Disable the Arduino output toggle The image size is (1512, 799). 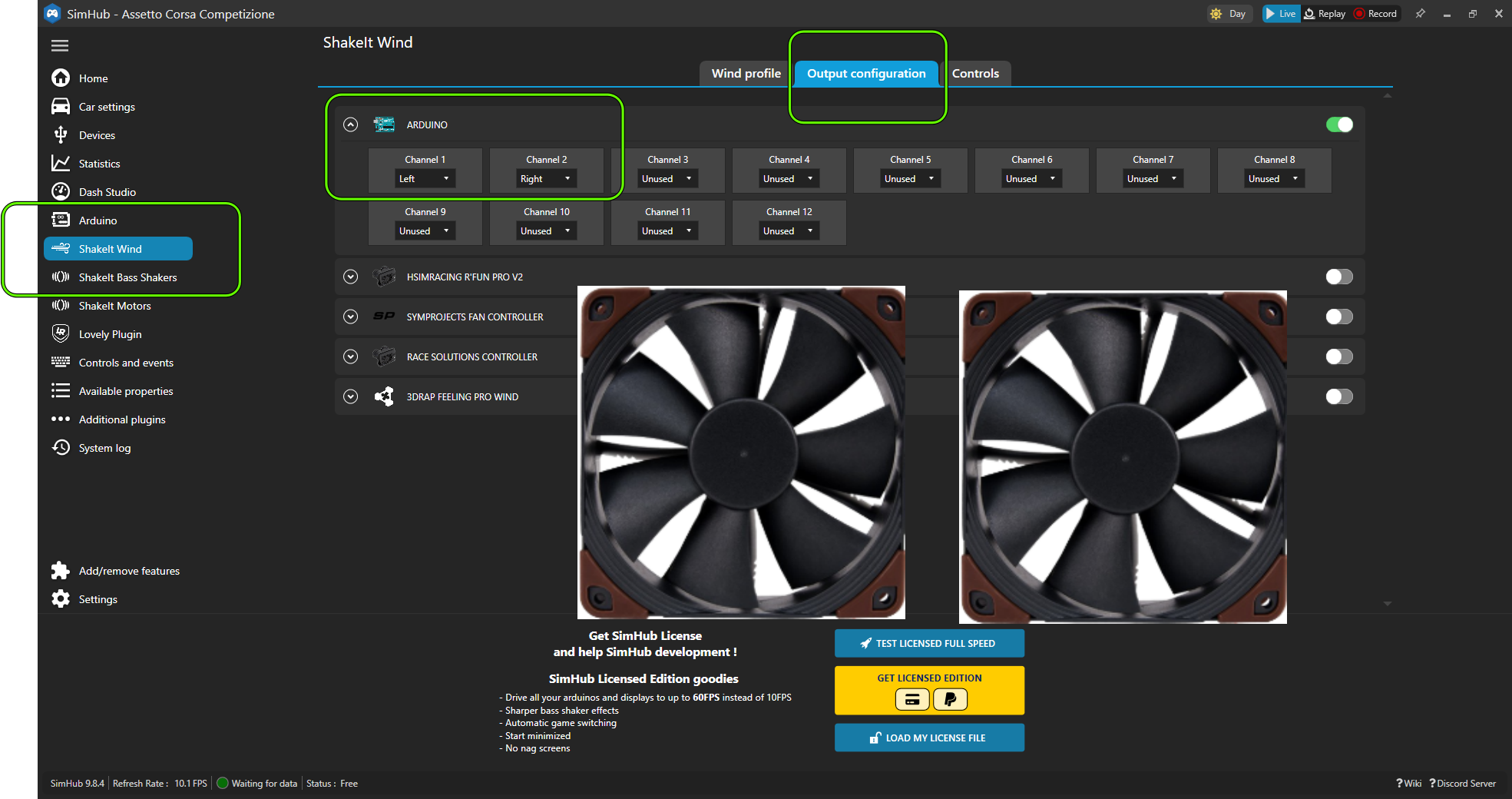click(1339, 124)
